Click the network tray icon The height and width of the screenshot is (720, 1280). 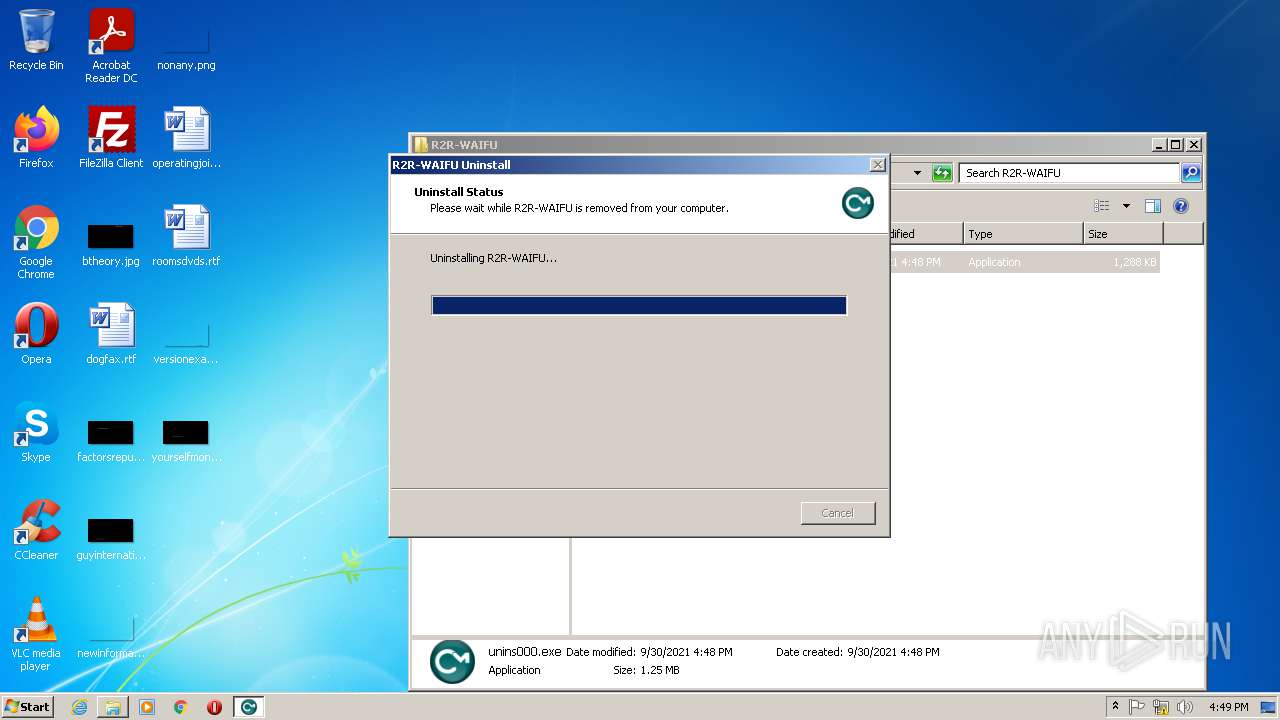coord(1161,707)
